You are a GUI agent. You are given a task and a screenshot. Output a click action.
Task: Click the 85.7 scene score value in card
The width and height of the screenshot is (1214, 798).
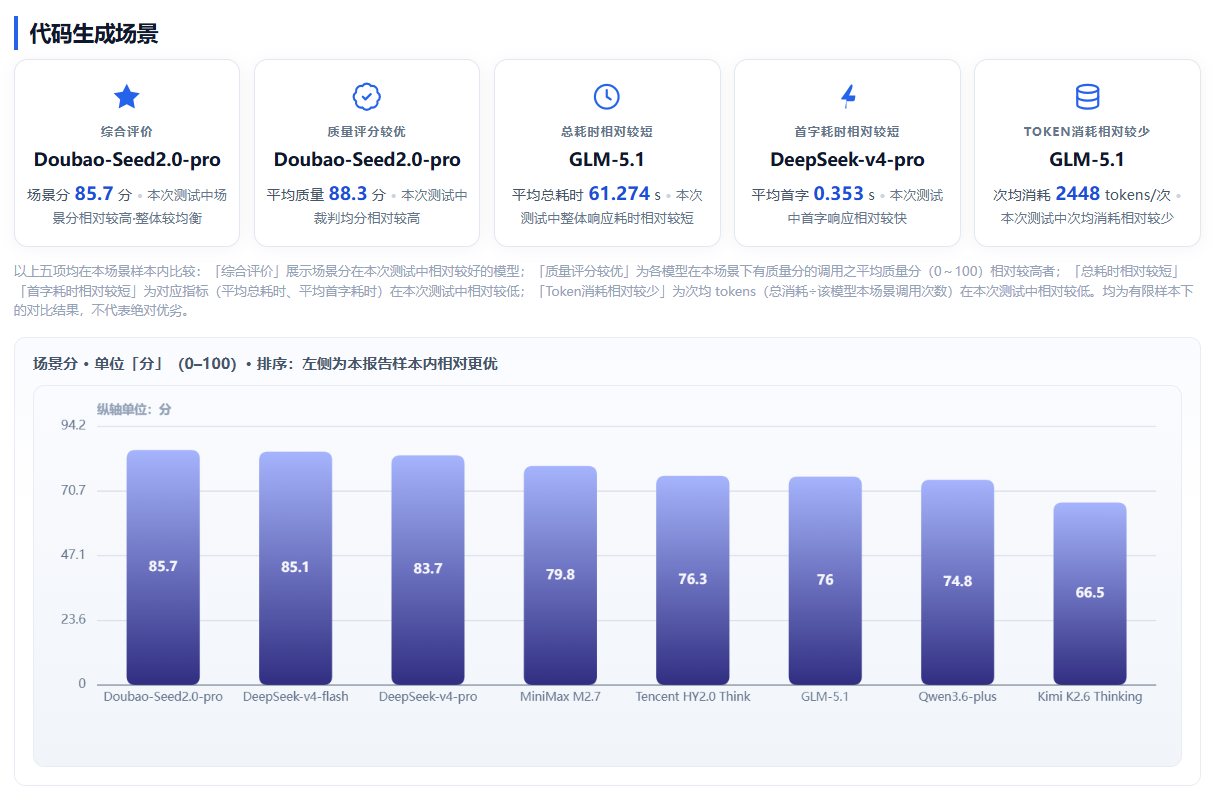point(94,194)
